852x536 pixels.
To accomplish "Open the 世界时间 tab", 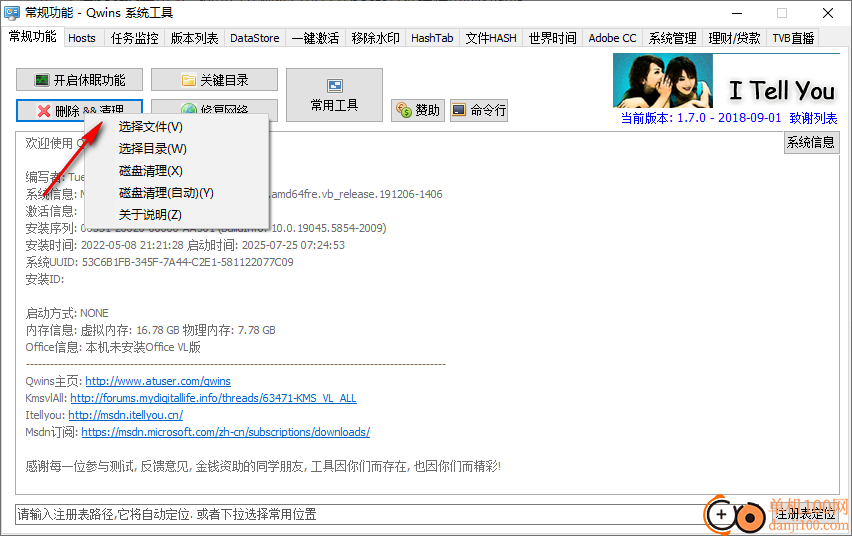I will click(x=552, y=38).
